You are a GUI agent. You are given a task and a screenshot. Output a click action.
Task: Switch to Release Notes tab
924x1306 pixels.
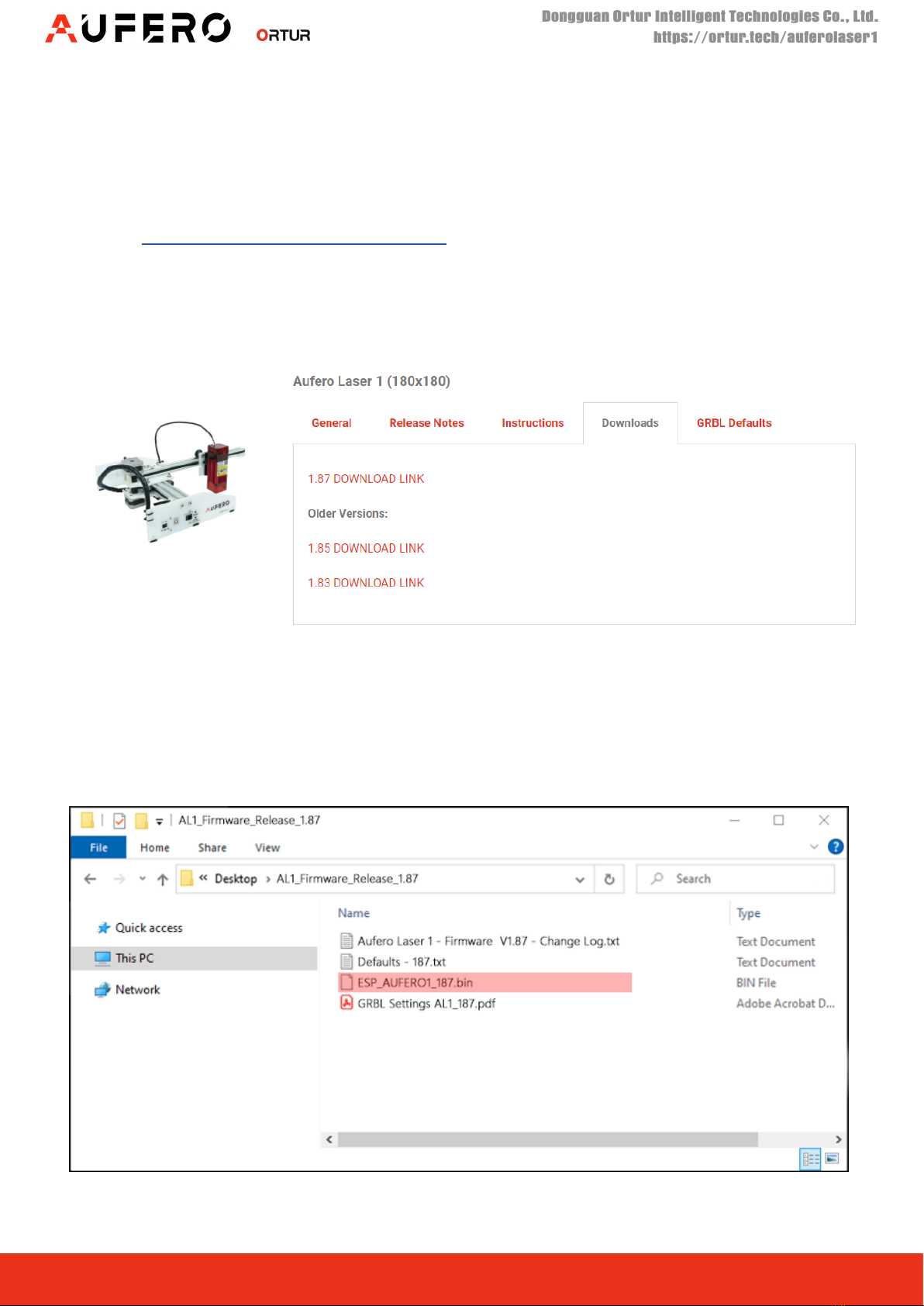pos(426,423)
